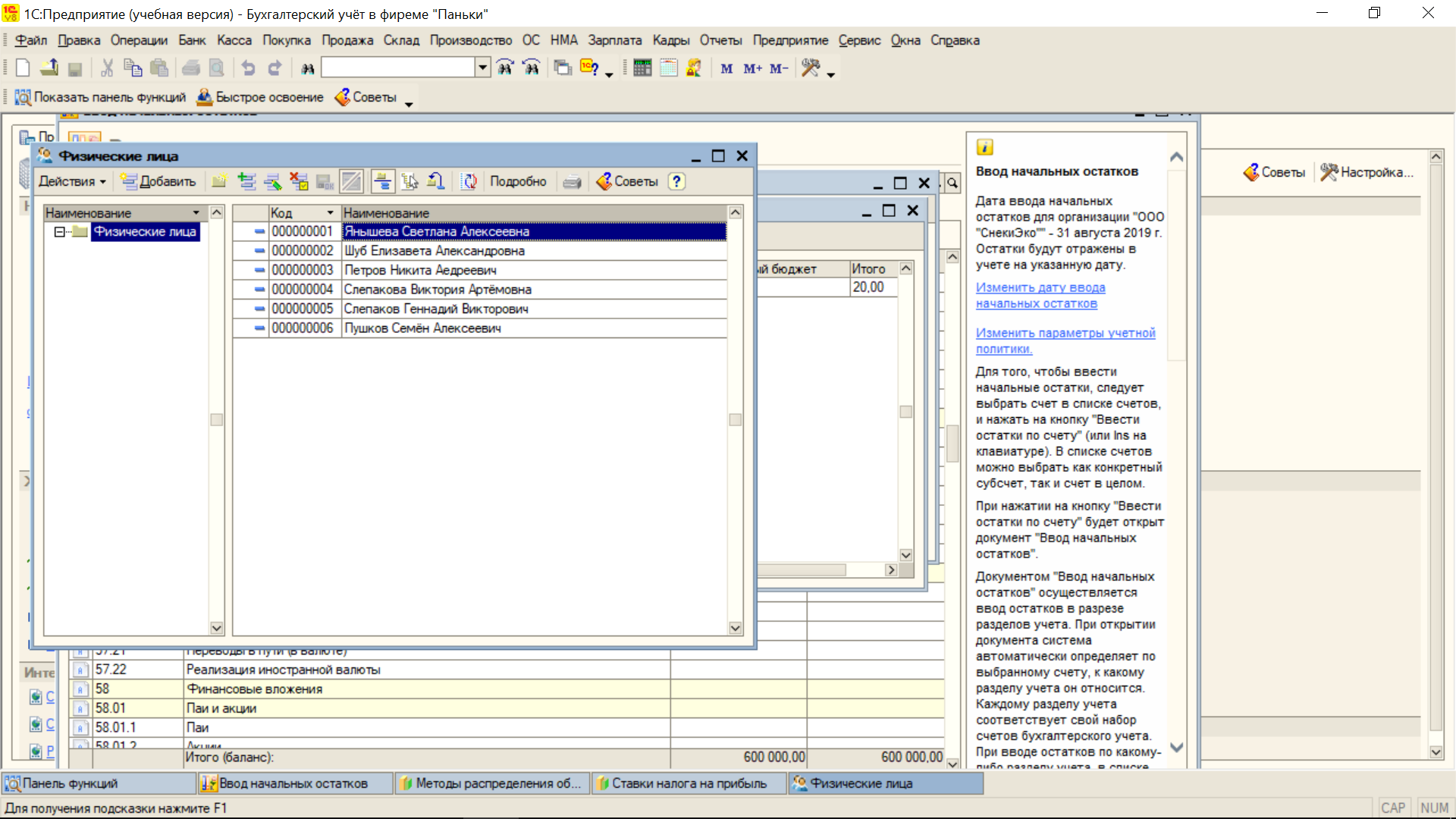Collapse the Физические лица tree node
1456x819 pixels.
click(x=59, y=232)
